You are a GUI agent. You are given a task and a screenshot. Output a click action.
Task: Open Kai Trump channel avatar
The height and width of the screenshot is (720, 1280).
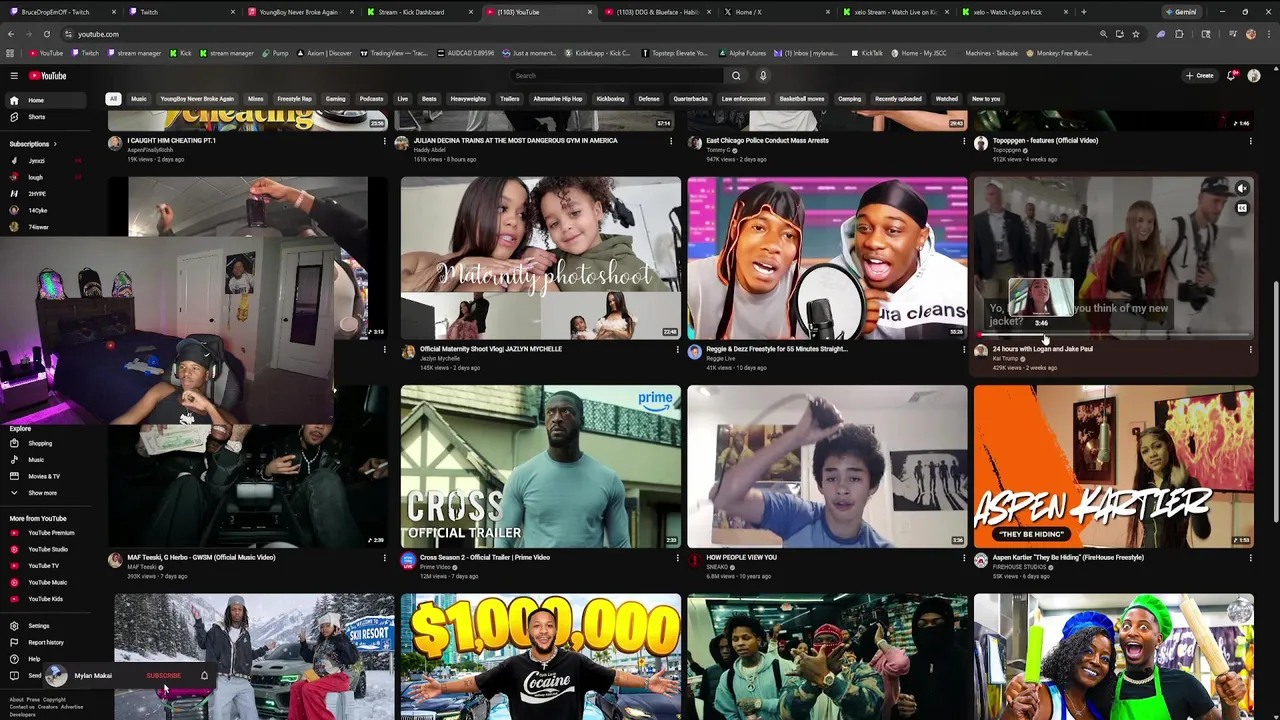click(981, 352)
